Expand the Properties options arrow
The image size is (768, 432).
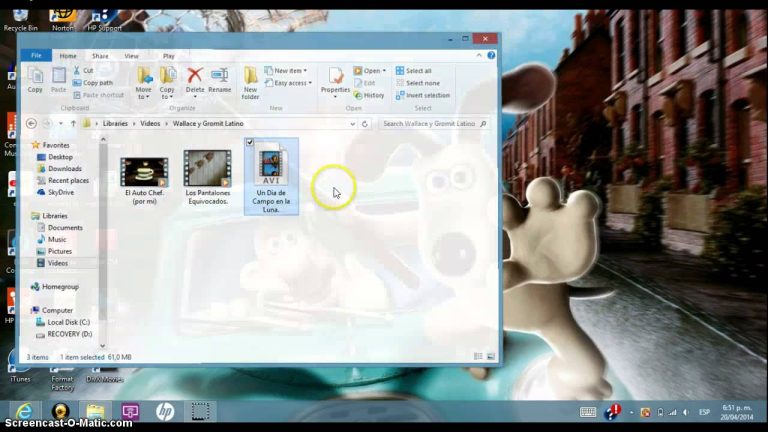(336, 97)
